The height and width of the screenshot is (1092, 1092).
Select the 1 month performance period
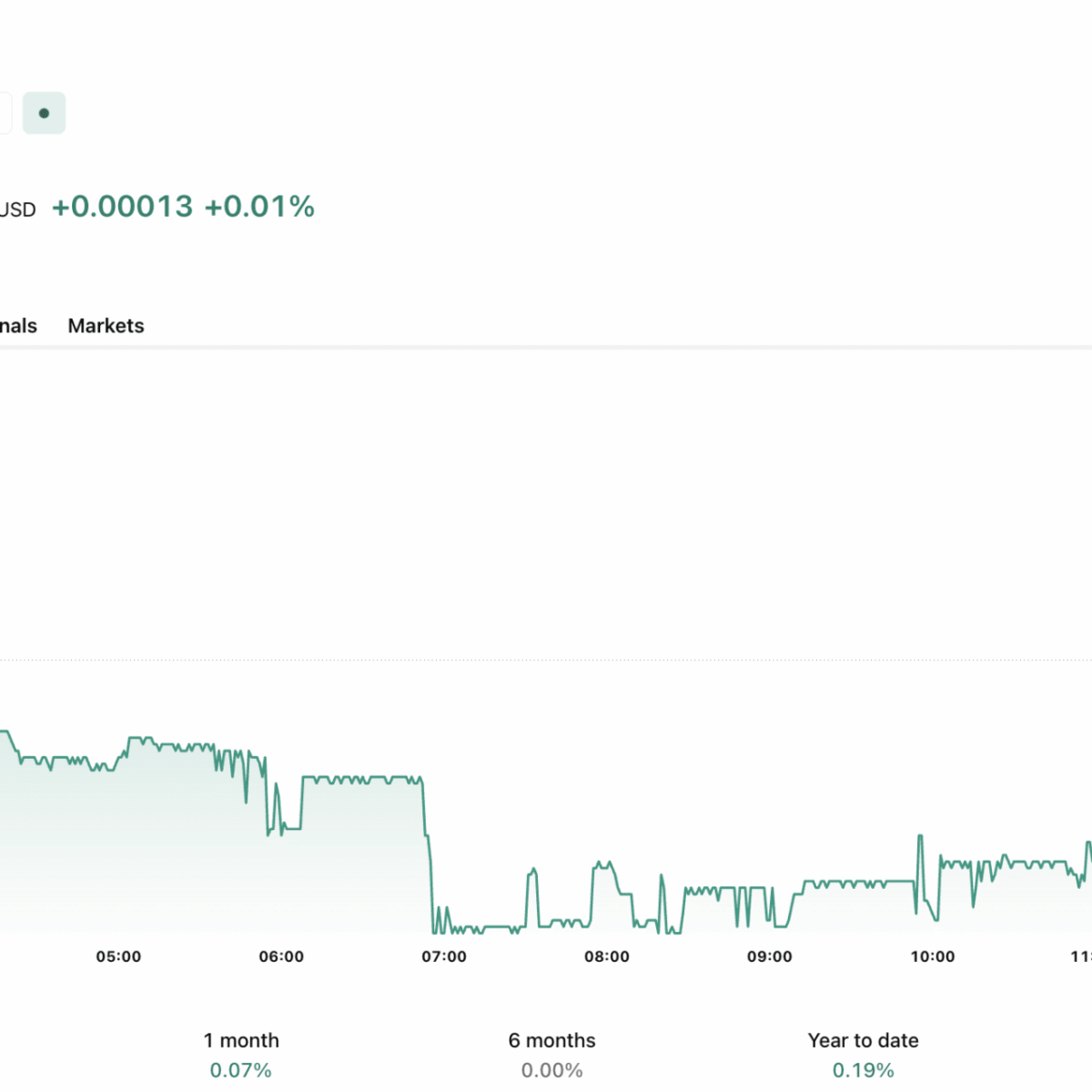tap(241, 1040)
